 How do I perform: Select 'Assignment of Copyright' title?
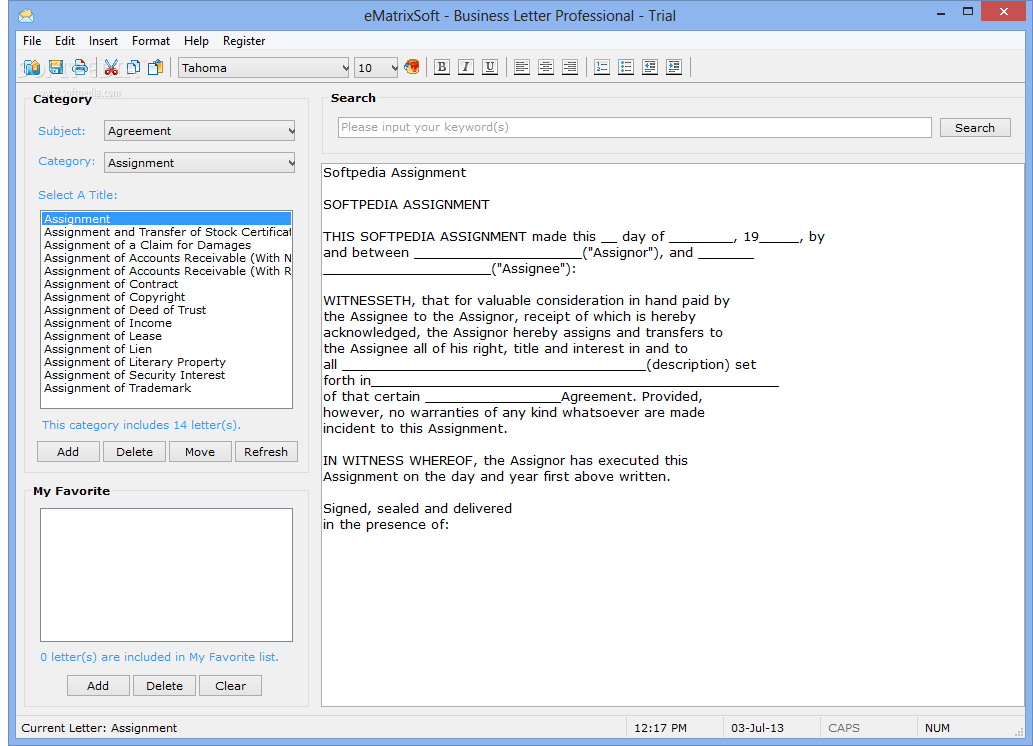click(x=167, y=297)
